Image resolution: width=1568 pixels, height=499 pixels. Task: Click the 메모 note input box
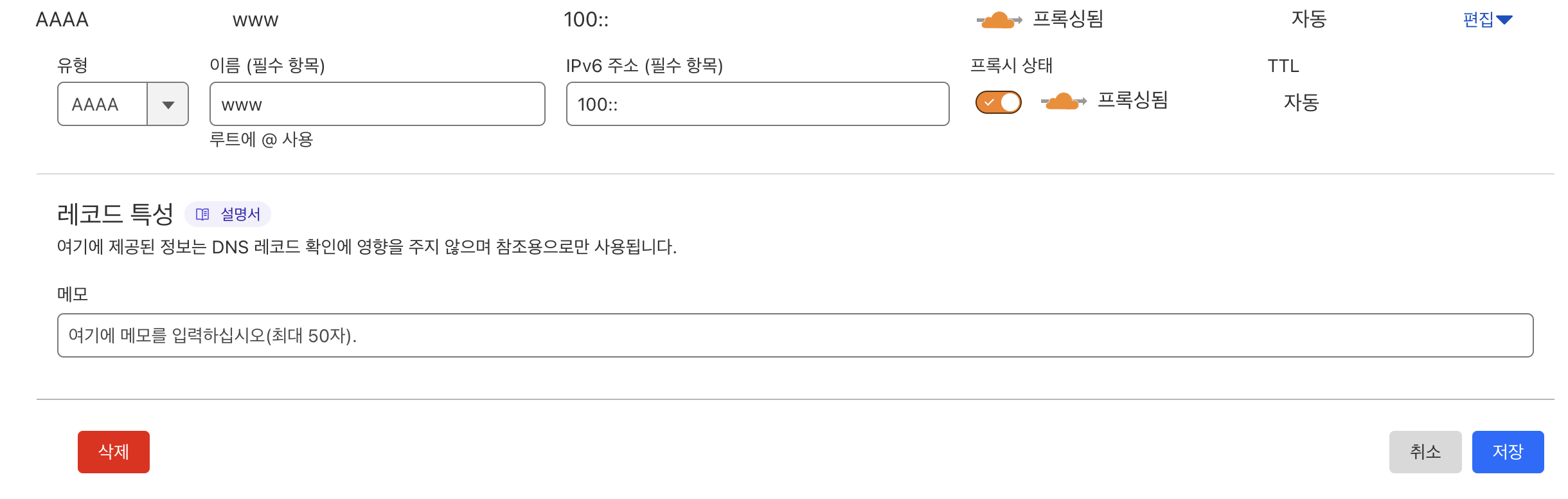(795, 335)
